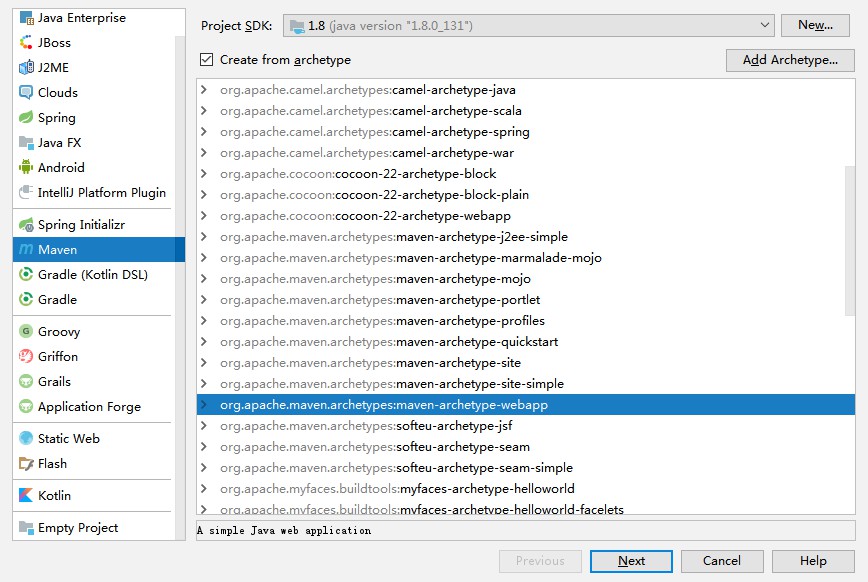Click the Java FX folder icon

pyautogui.click(x=26, y=142)
